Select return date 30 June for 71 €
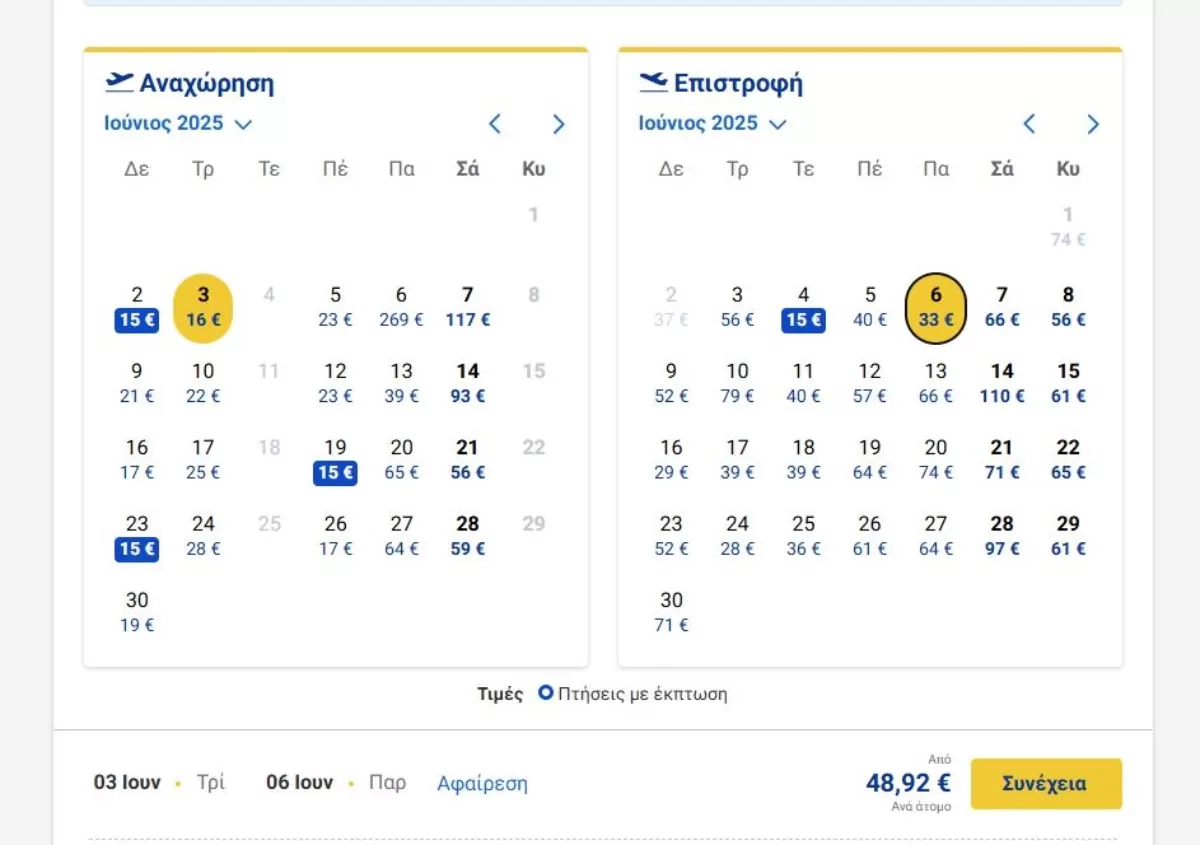This screenshot has height=845, width=1200. tap(671, 612)
